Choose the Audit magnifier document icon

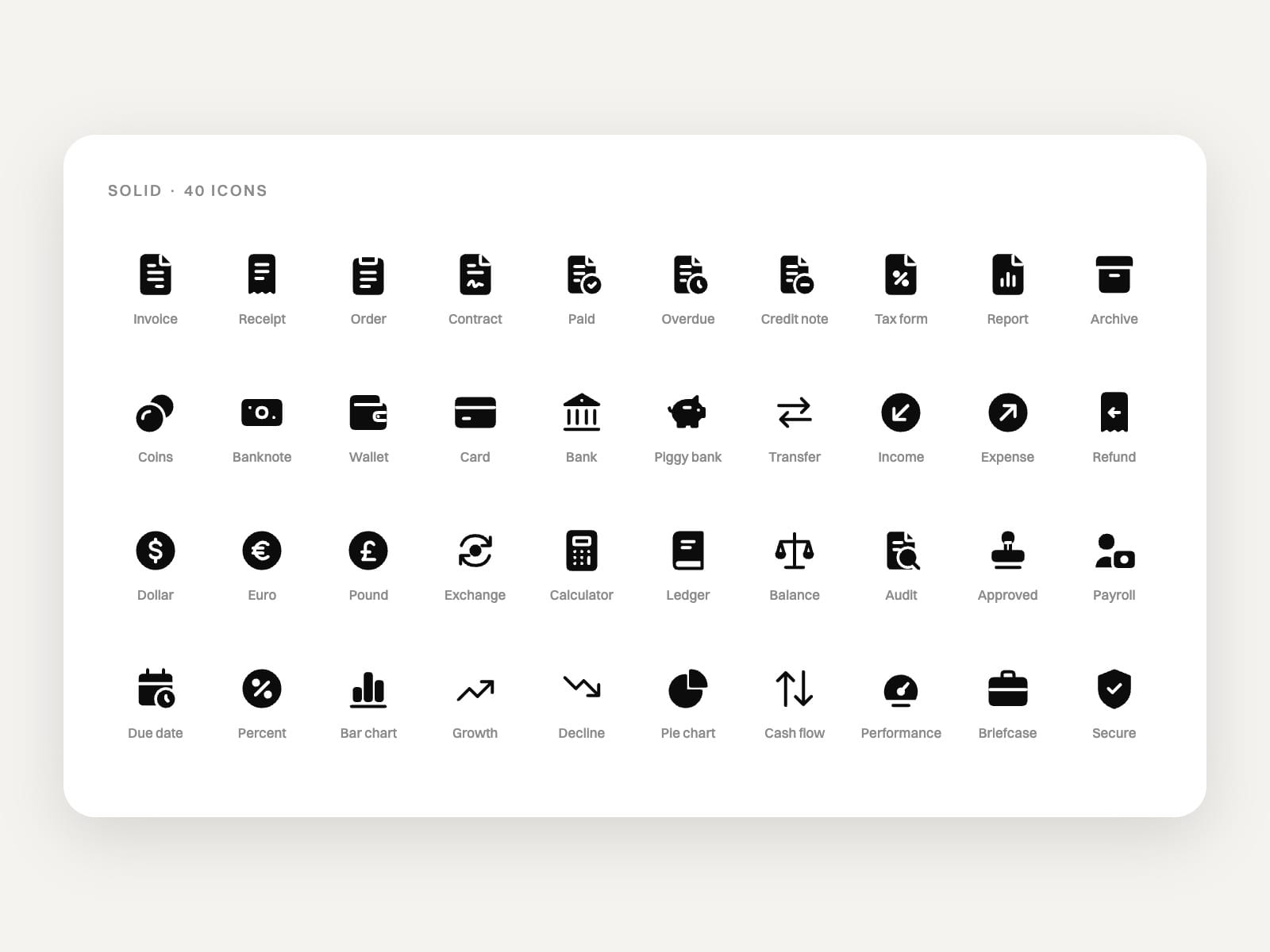902,551
